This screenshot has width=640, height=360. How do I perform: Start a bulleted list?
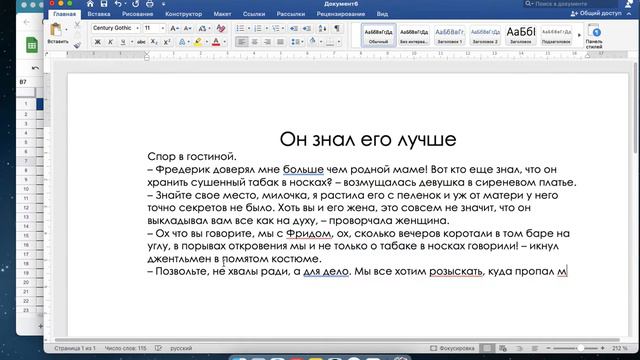point(240,28)
